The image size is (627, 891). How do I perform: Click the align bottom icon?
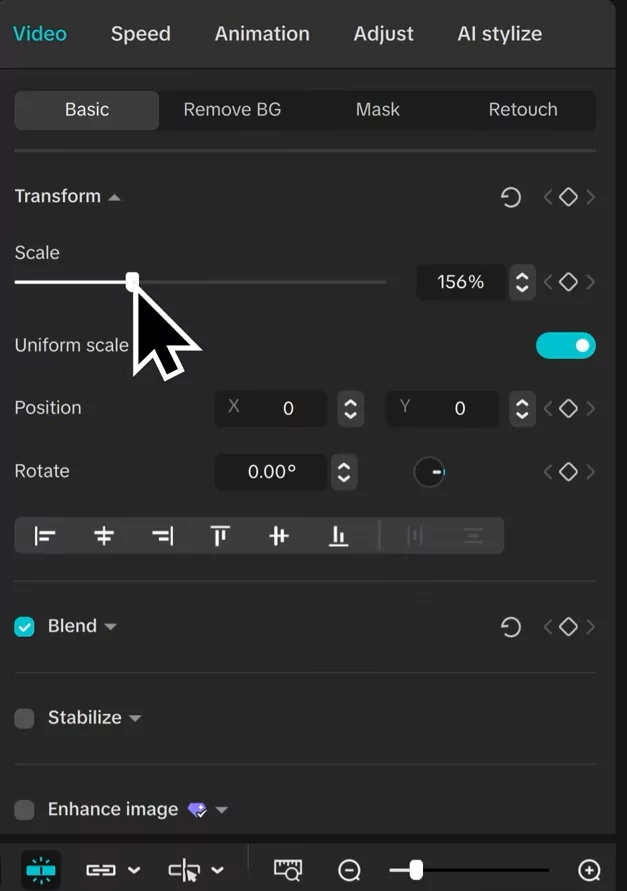click(338, 535)
